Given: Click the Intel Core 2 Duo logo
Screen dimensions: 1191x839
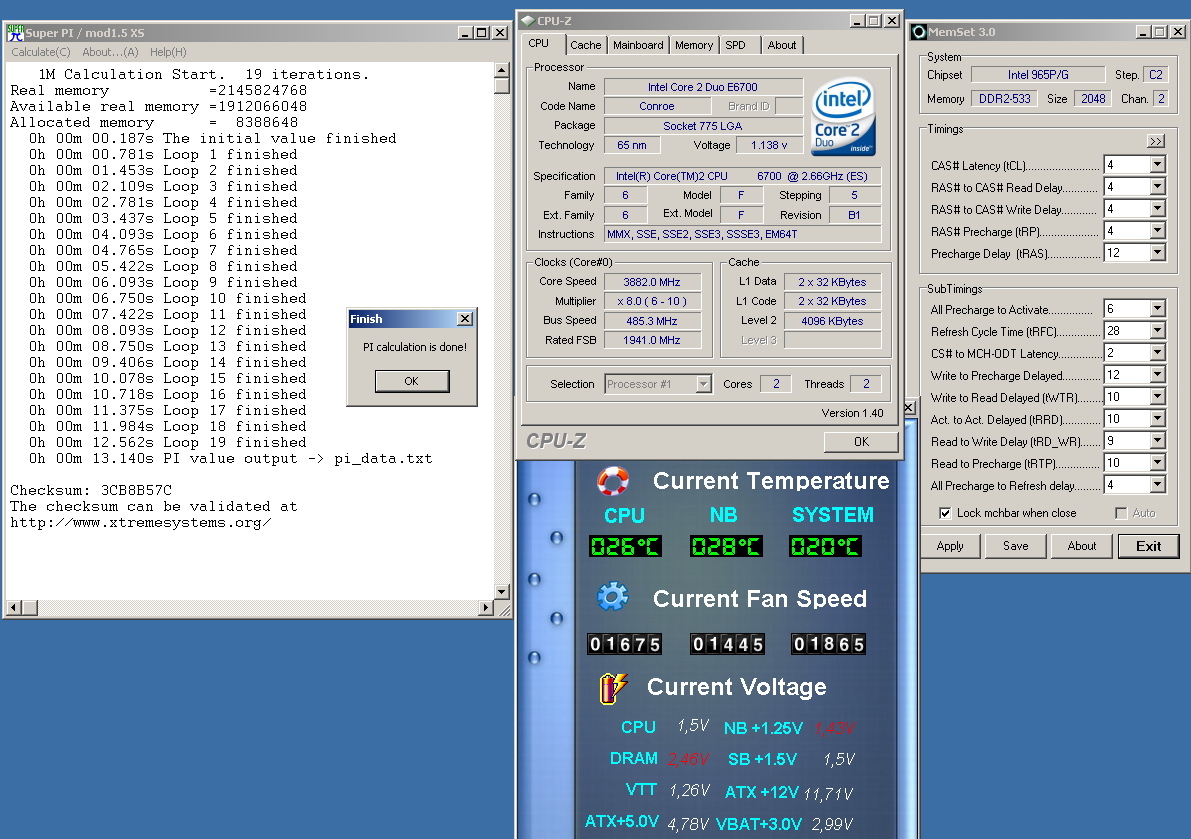Looking at the screenshot, I should (x=843, y=117).
